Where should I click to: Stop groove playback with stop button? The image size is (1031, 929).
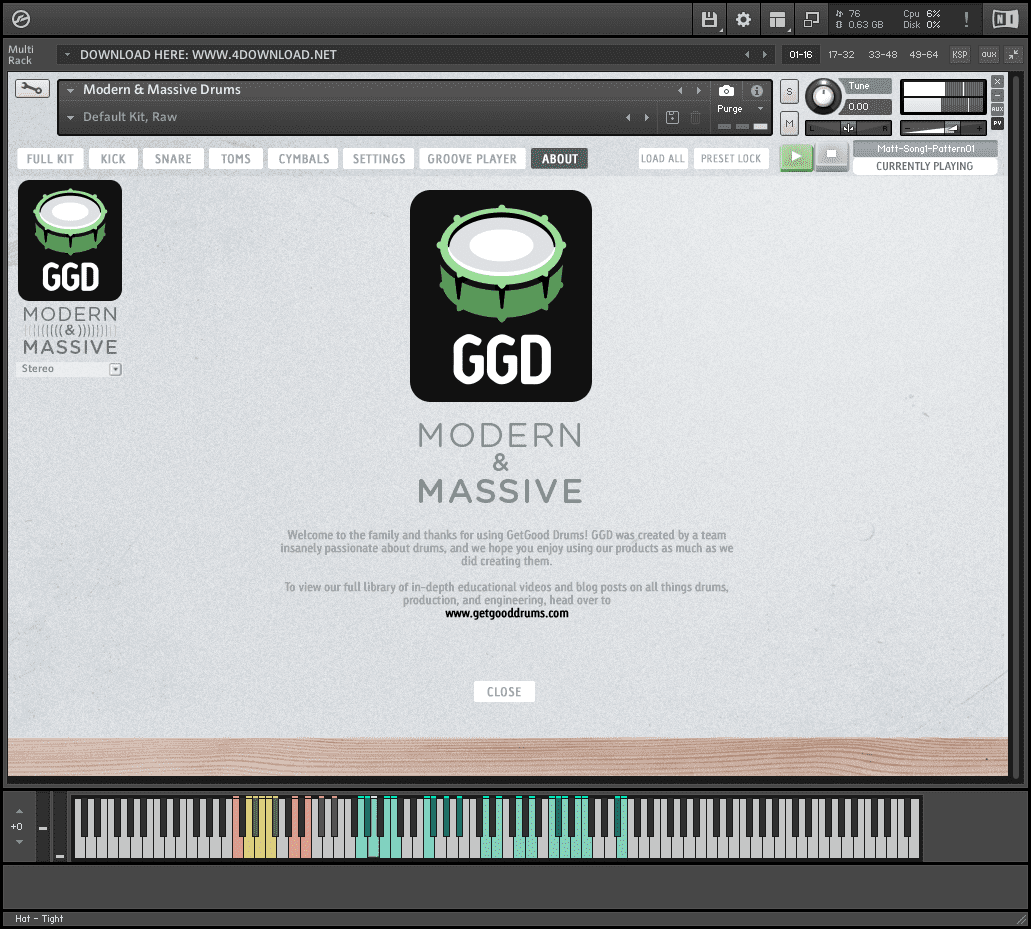(832, 158)
